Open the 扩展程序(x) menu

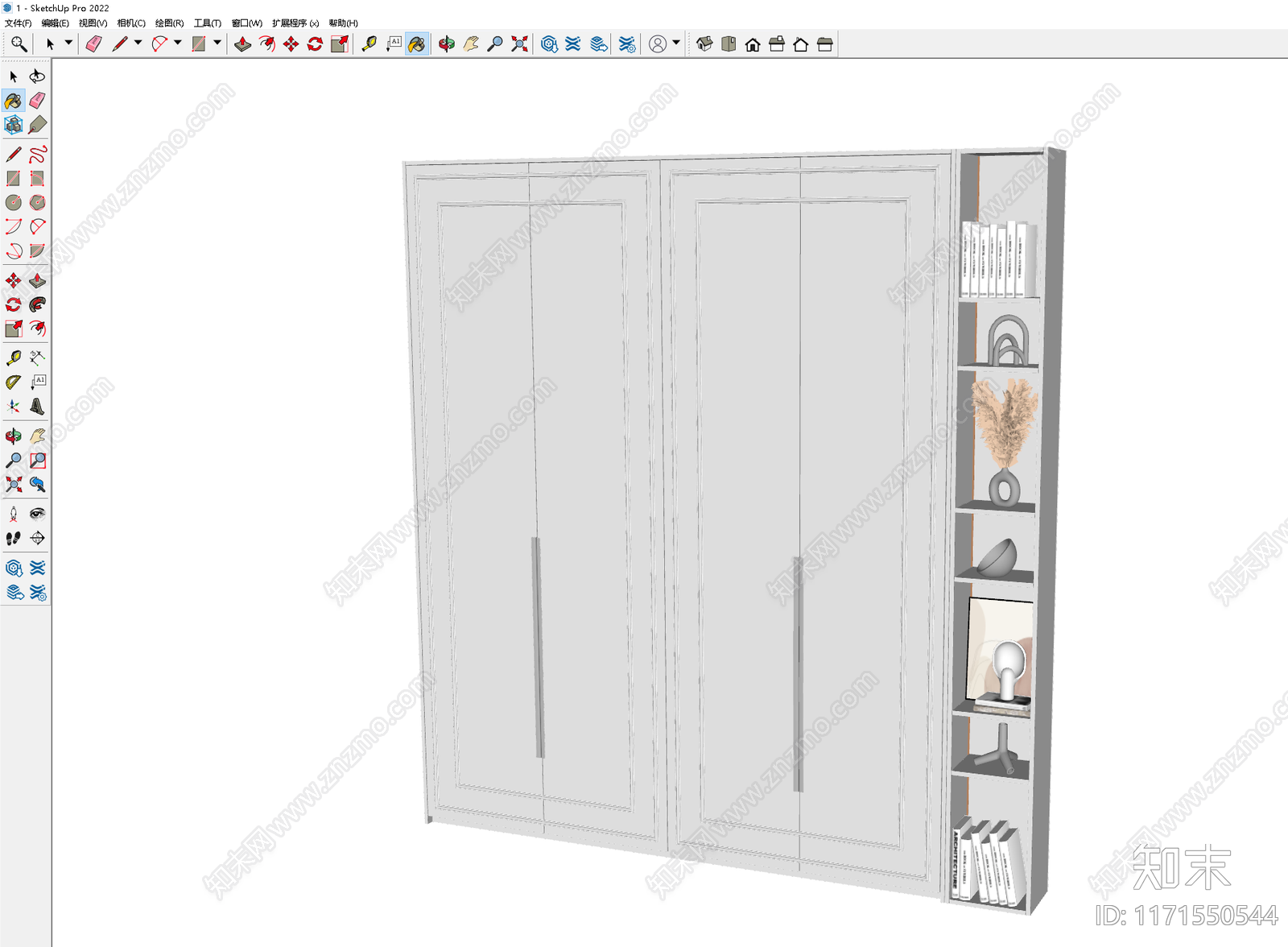[x=295, y=23]
